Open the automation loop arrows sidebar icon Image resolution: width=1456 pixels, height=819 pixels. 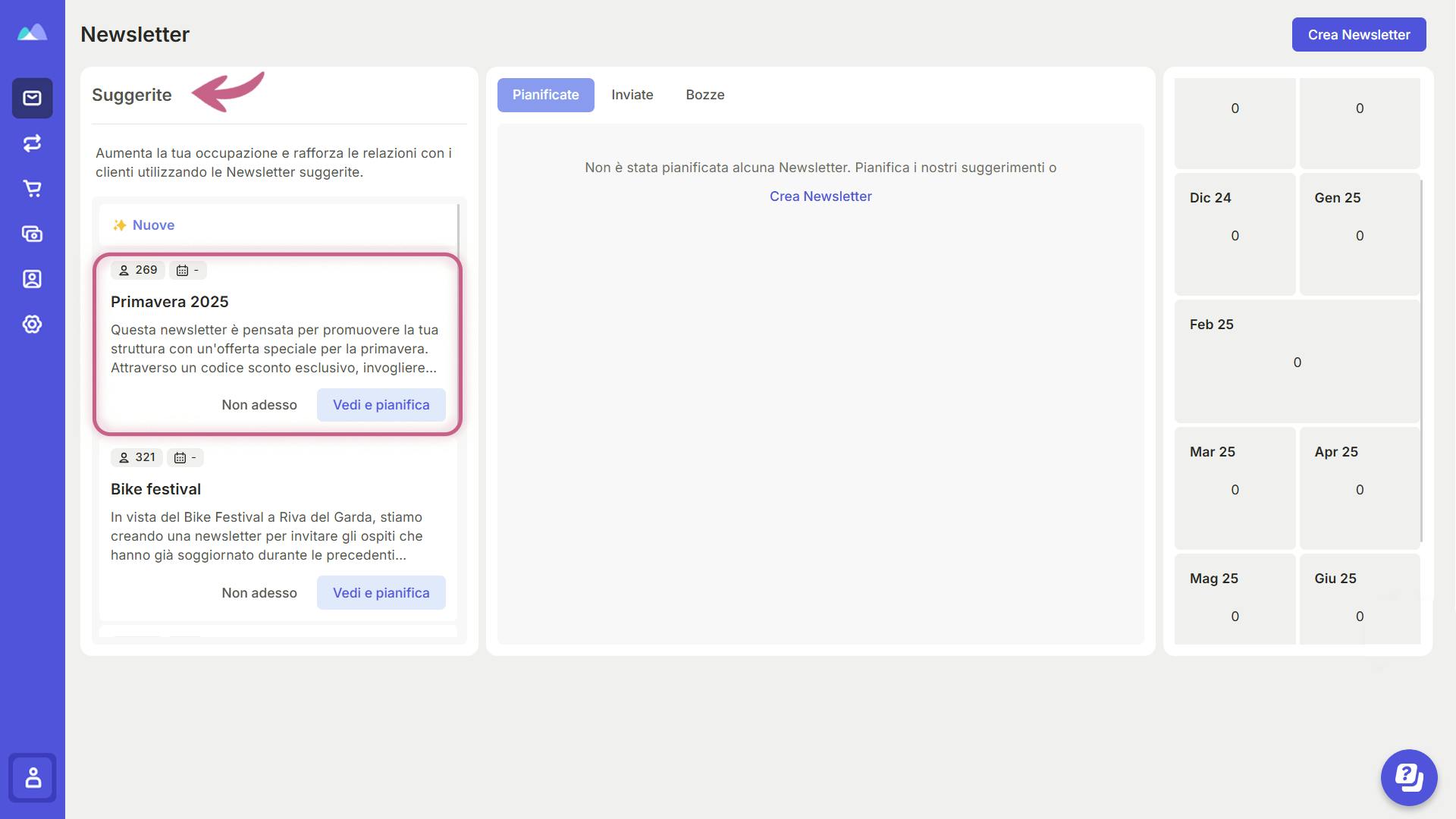[x=32, y=143]
